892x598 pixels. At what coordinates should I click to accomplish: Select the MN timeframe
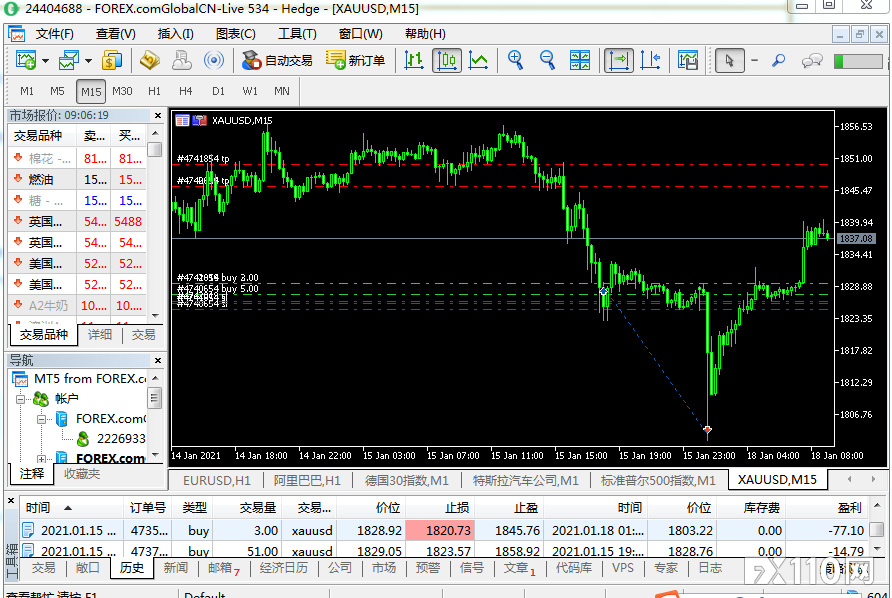tap(282, 91)
